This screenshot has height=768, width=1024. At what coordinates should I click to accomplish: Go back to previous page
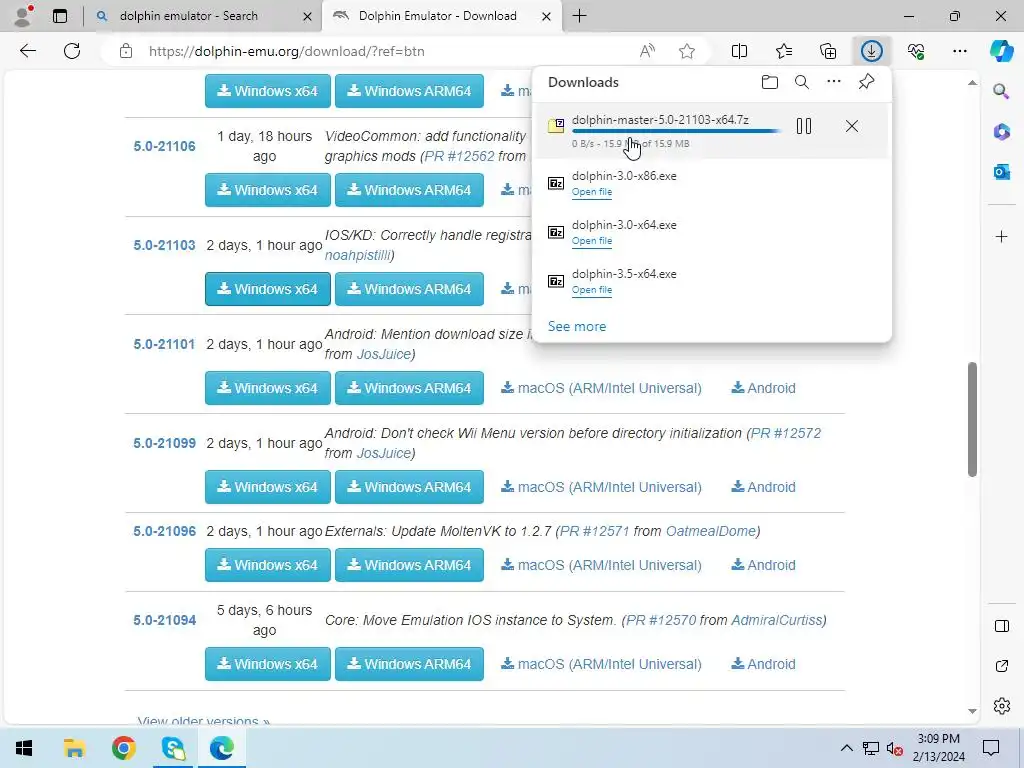27,51
